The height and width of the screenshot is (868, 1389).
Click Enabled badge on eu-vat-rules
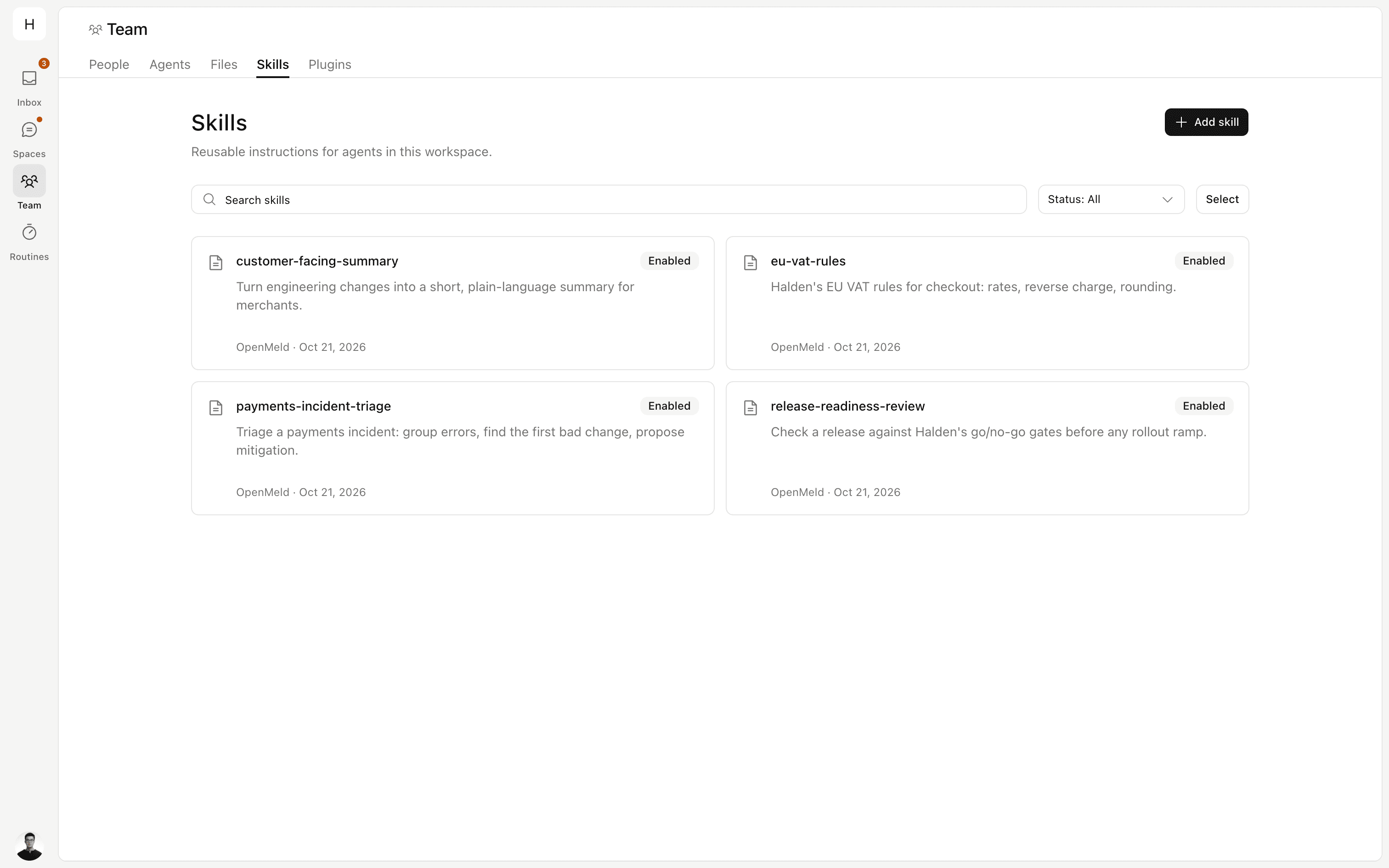pyautogui.click(x=1203, y=261)
